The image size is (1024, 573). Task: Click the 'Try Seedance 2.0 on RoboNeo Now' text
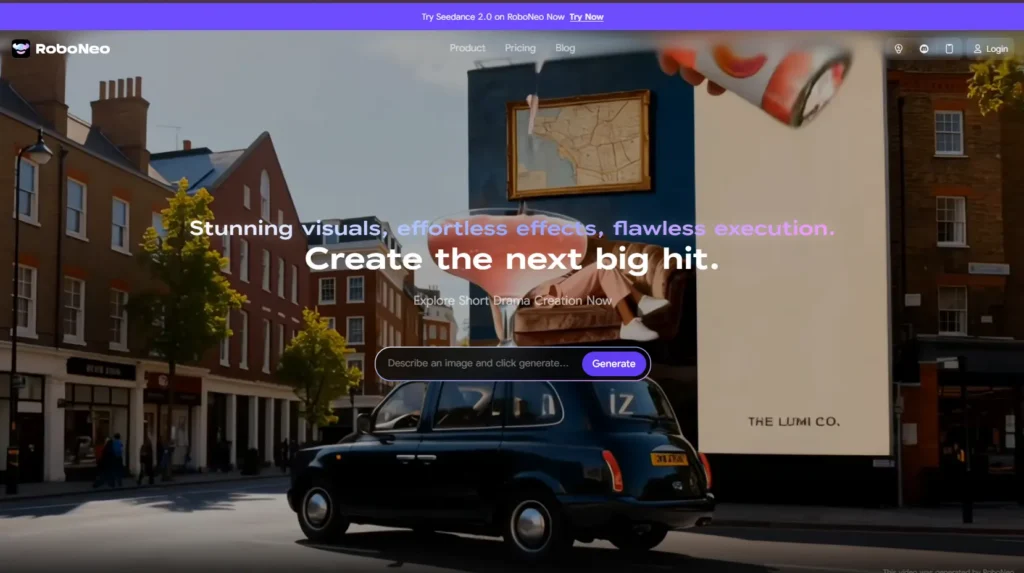click(493, 17)
